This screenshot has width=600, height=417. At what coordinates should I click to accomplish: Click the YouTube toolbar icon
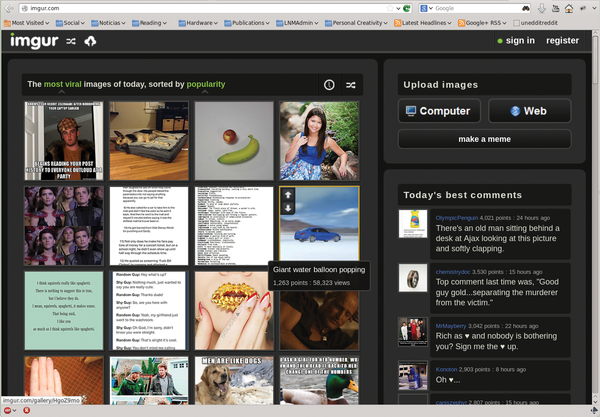pyautogui.click(x=556, y=8)
